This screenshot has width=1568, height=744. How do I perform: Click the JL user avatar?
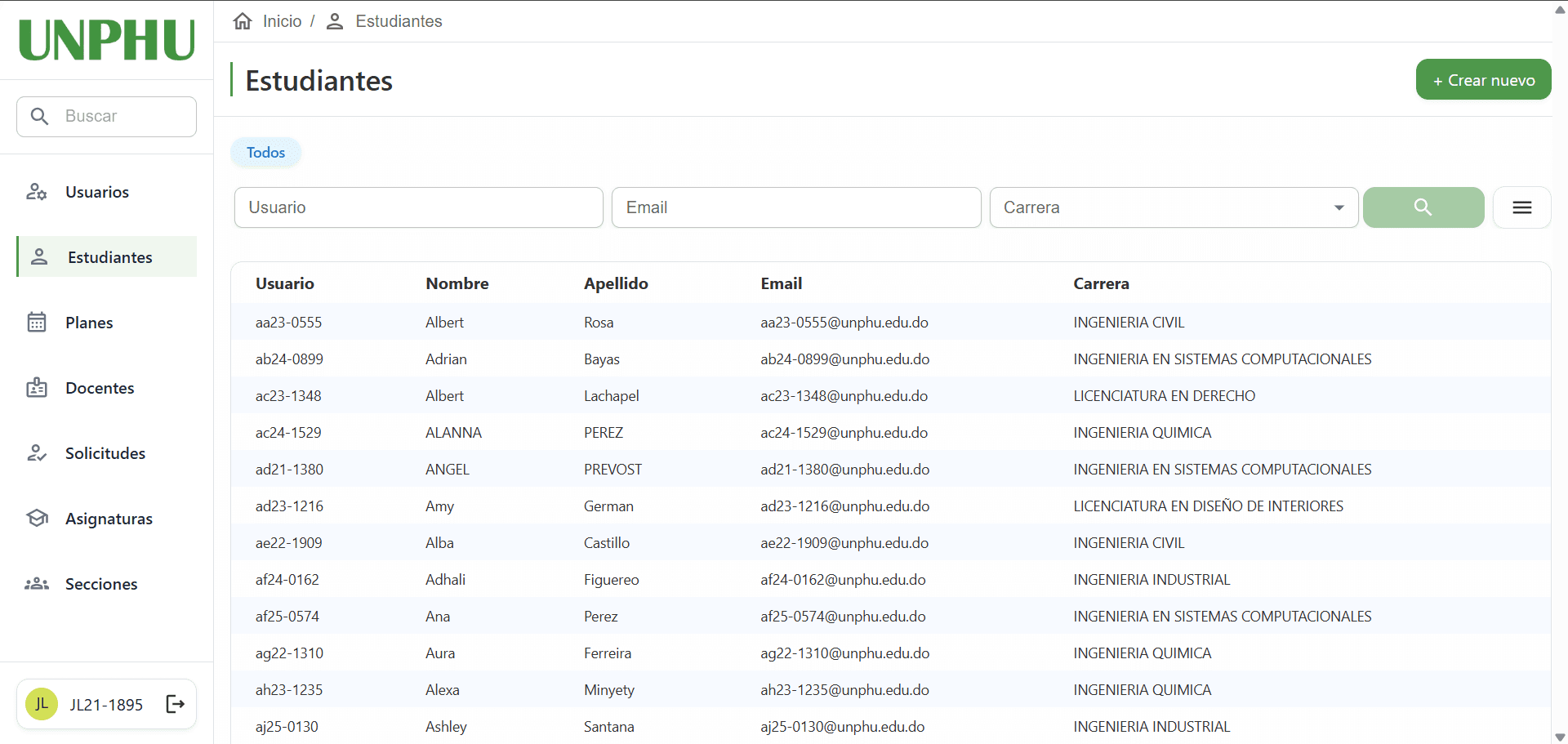42,704
